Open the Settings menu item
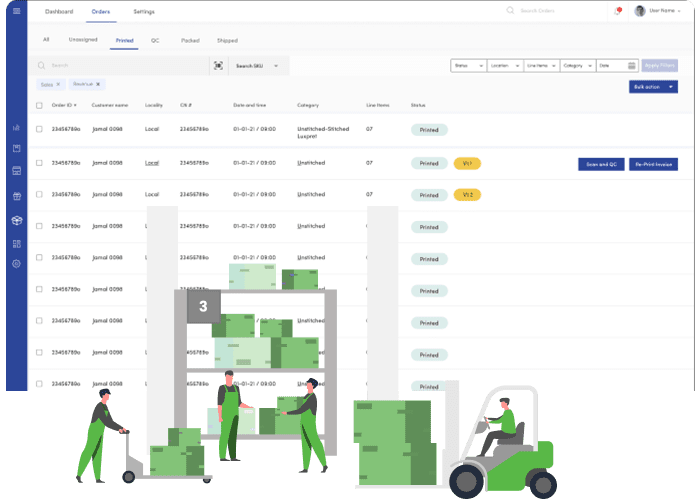Viewport: 700px width, 500px height. 143,11
